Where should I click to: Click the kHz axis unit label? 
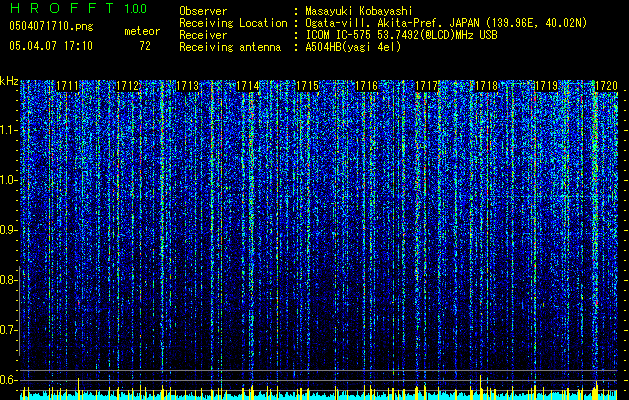click(x=9, y=82)
